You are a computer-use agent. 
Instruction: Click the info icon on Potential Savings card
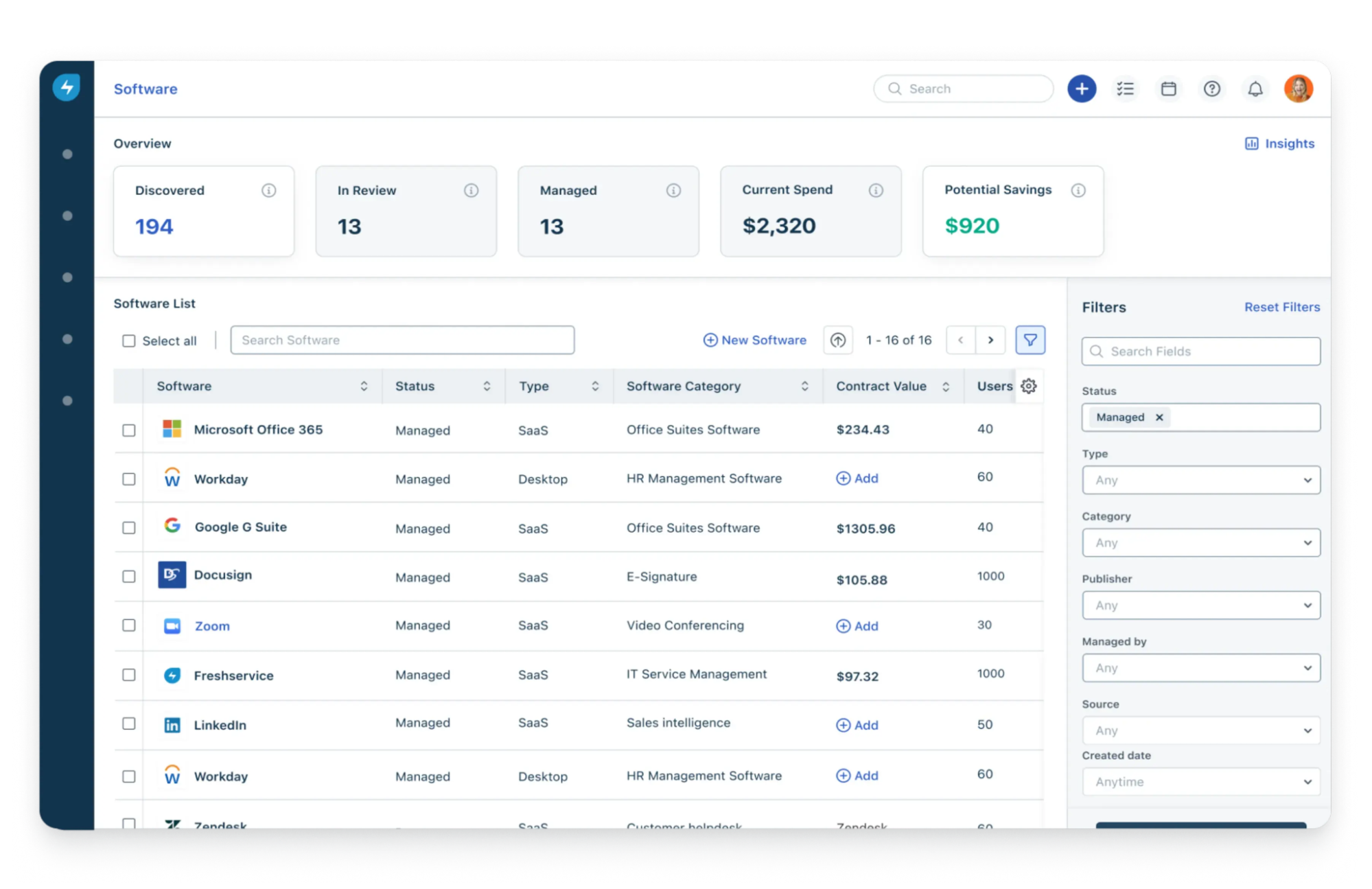pos(1078,190)
